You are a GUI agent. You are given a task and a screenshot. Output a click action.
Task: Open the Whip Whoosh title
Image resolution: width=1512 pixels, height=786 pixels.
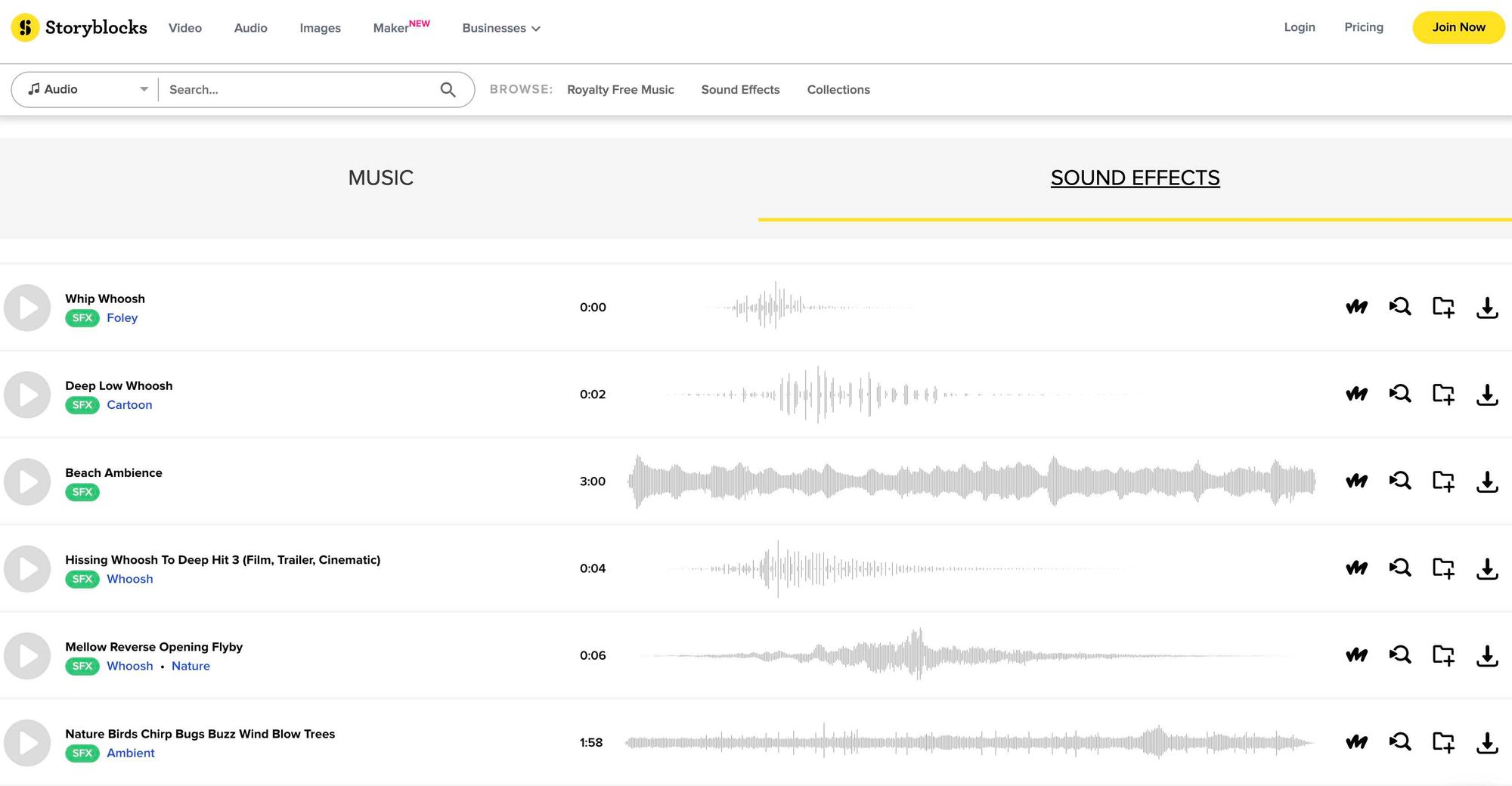105,299
